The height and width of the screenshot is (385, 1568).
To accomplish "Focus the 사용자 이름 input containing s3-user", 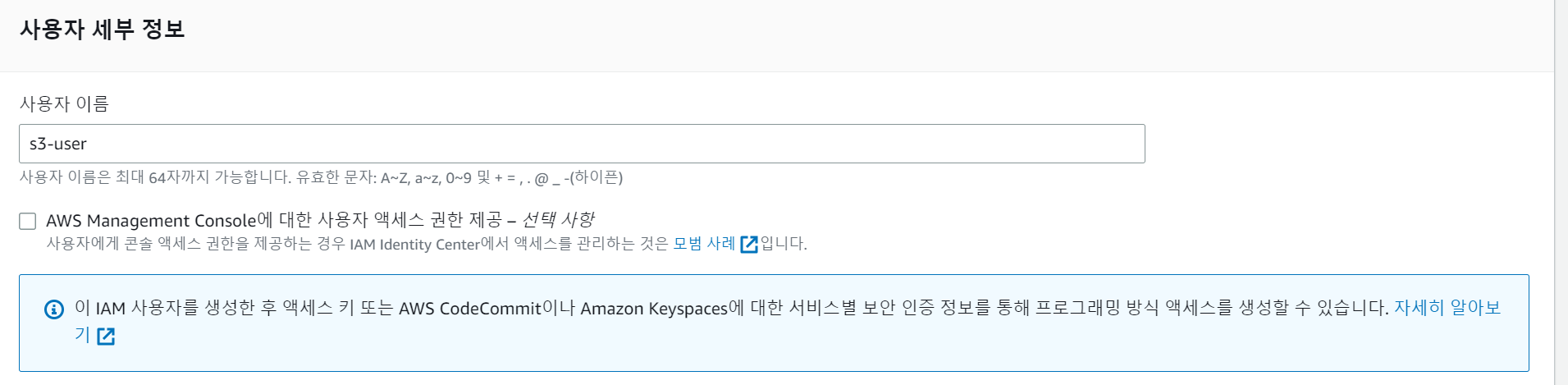I will click(582, 144).
